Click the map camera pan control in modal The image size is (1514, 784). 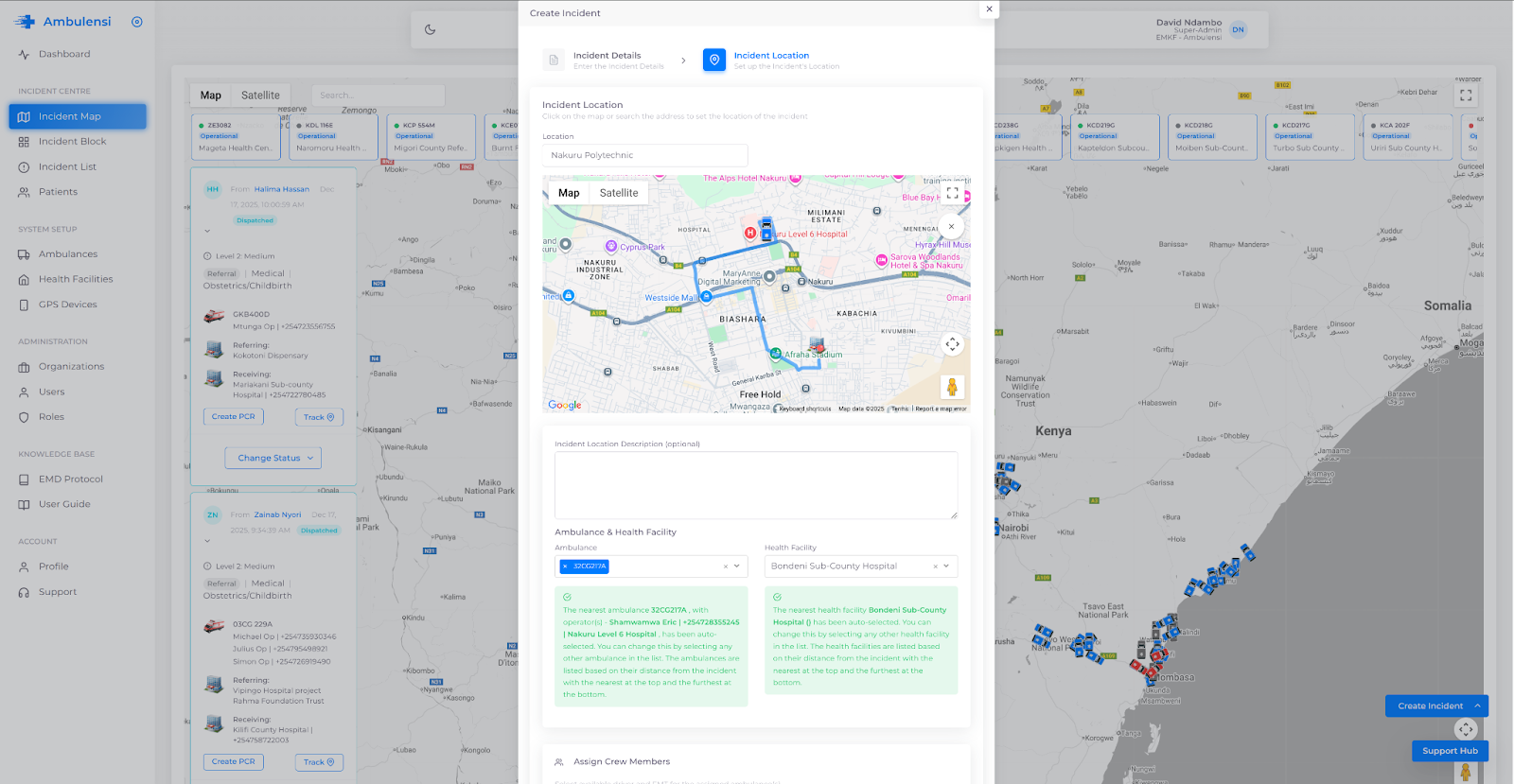click(952, 344)
